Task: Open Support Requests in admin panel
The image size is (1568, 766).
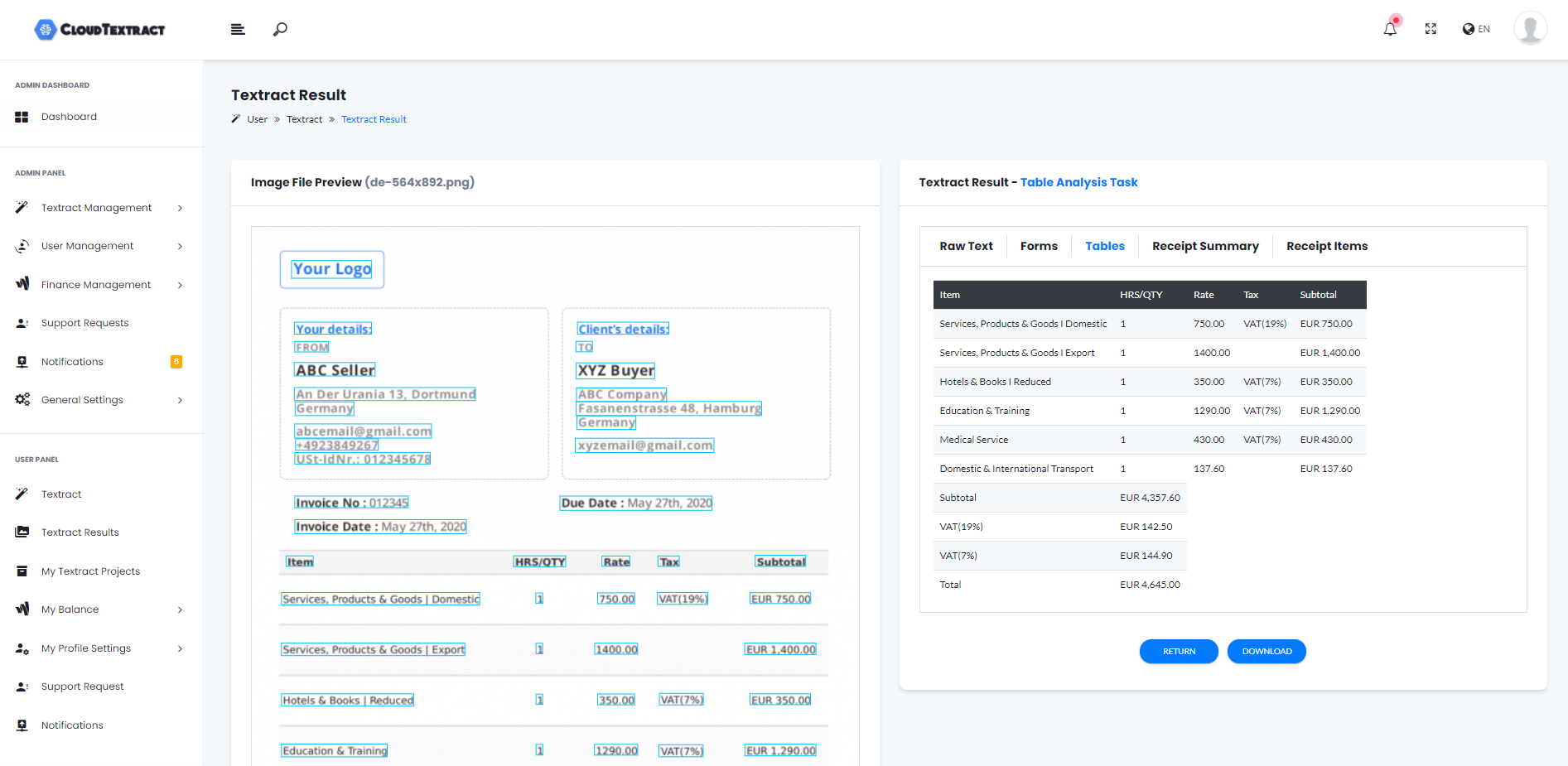Action: coord(84,323)
